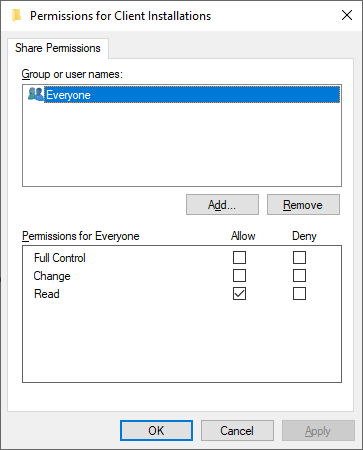Check Deny for Full Control

(299, 258)
